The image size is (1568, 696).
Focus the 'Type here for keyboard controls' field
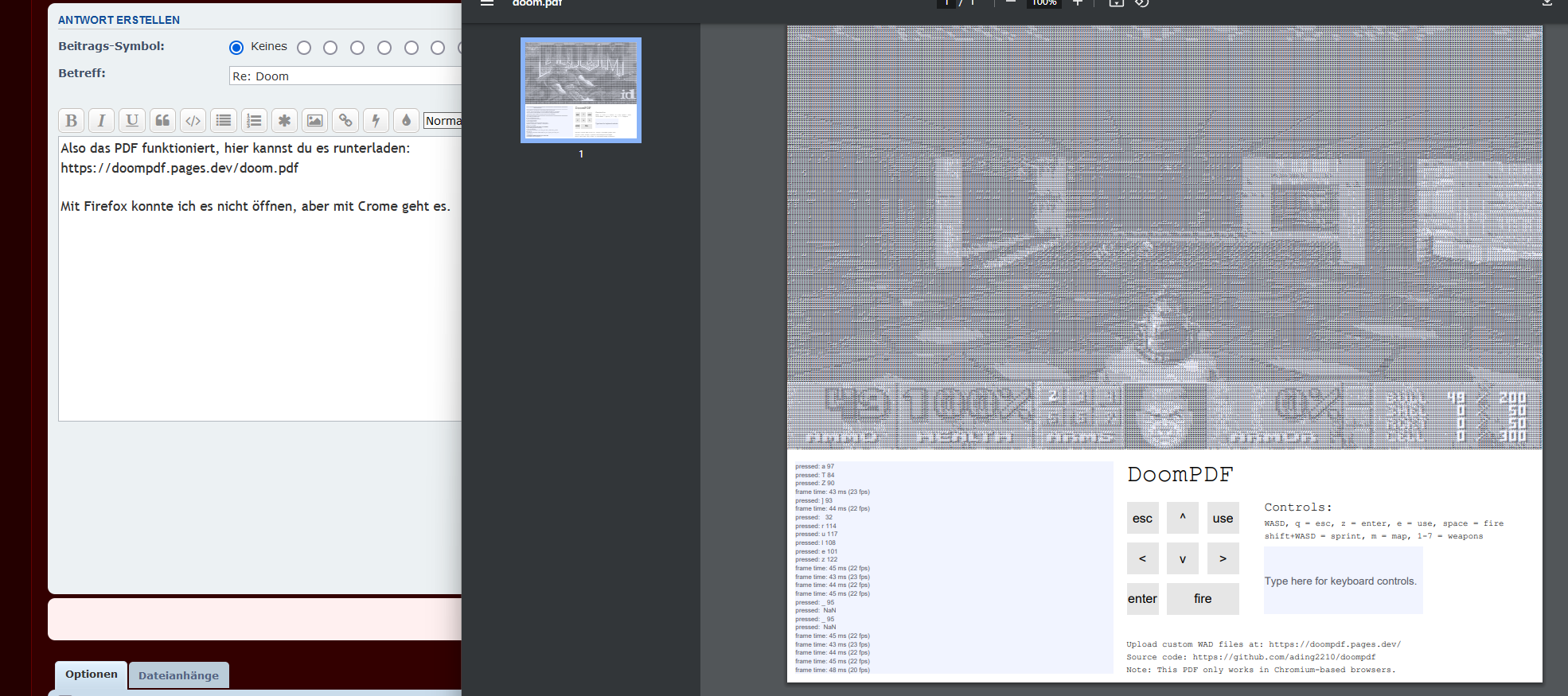coord(1343,581)
